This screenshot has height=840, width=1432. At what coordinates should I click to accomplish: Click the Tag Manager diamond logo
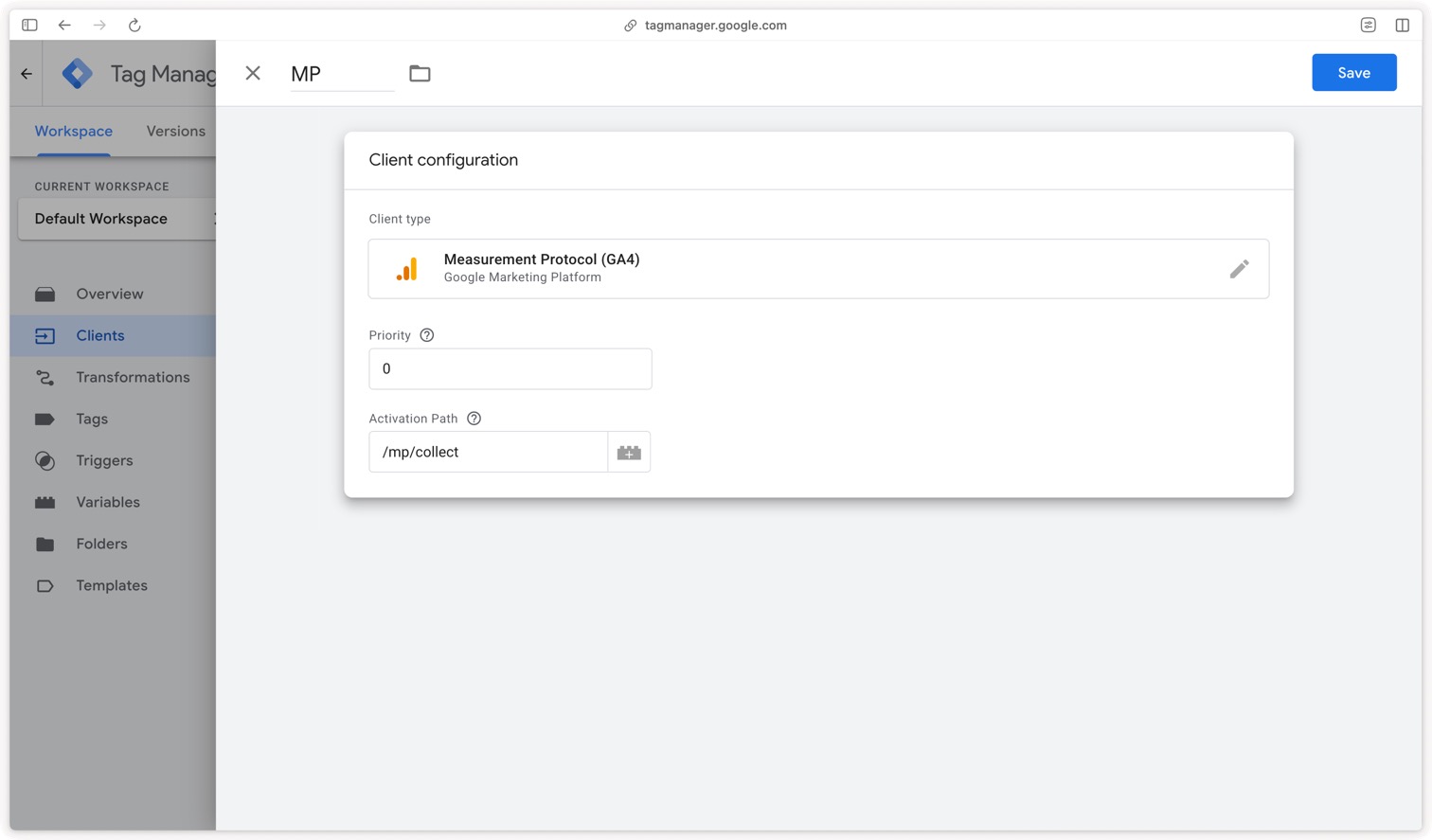[x=78, y=73]
